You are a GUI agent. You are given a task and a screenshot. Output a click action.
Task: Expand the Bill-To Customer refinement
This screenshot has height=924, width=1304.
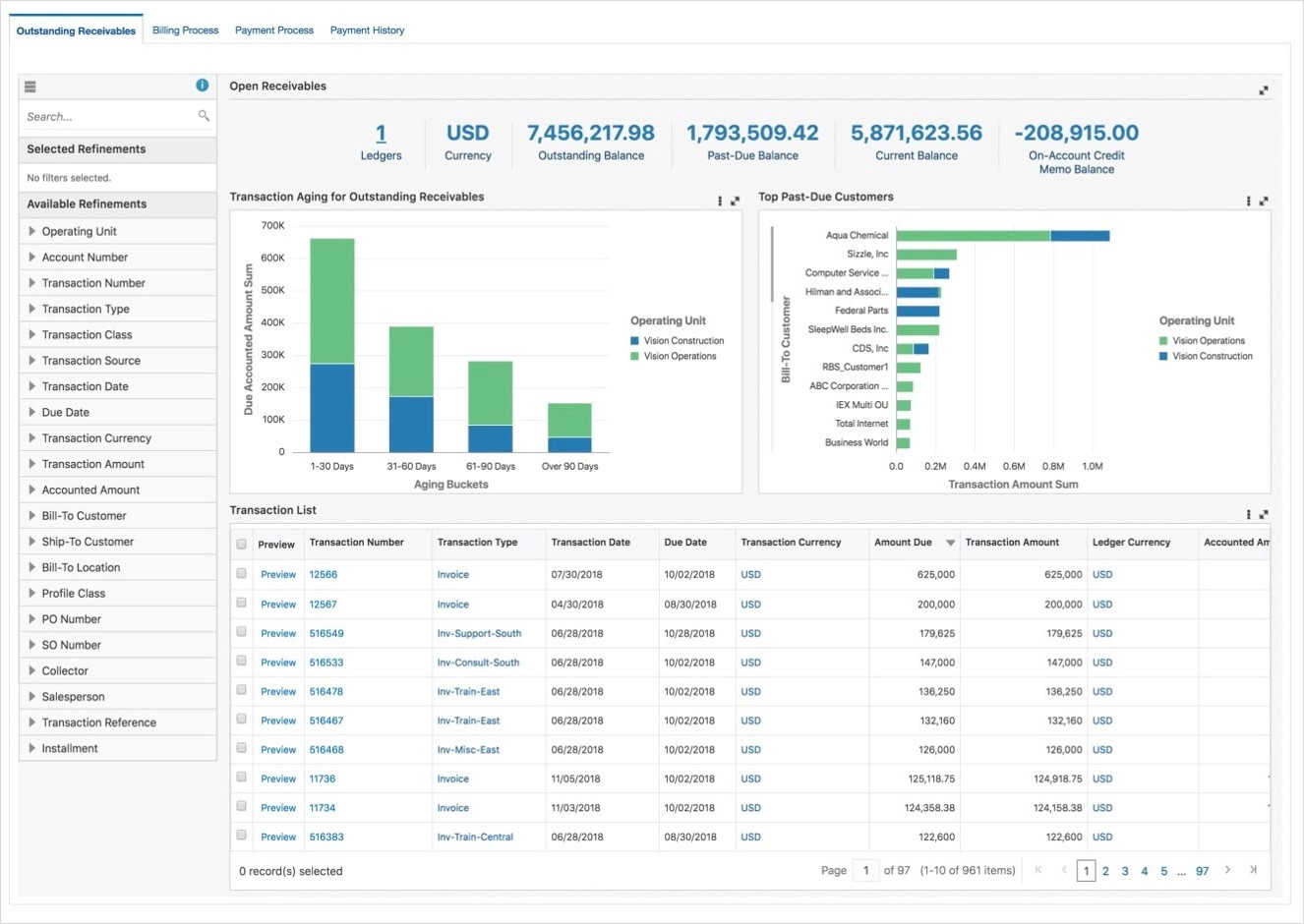tap(32, 515)
